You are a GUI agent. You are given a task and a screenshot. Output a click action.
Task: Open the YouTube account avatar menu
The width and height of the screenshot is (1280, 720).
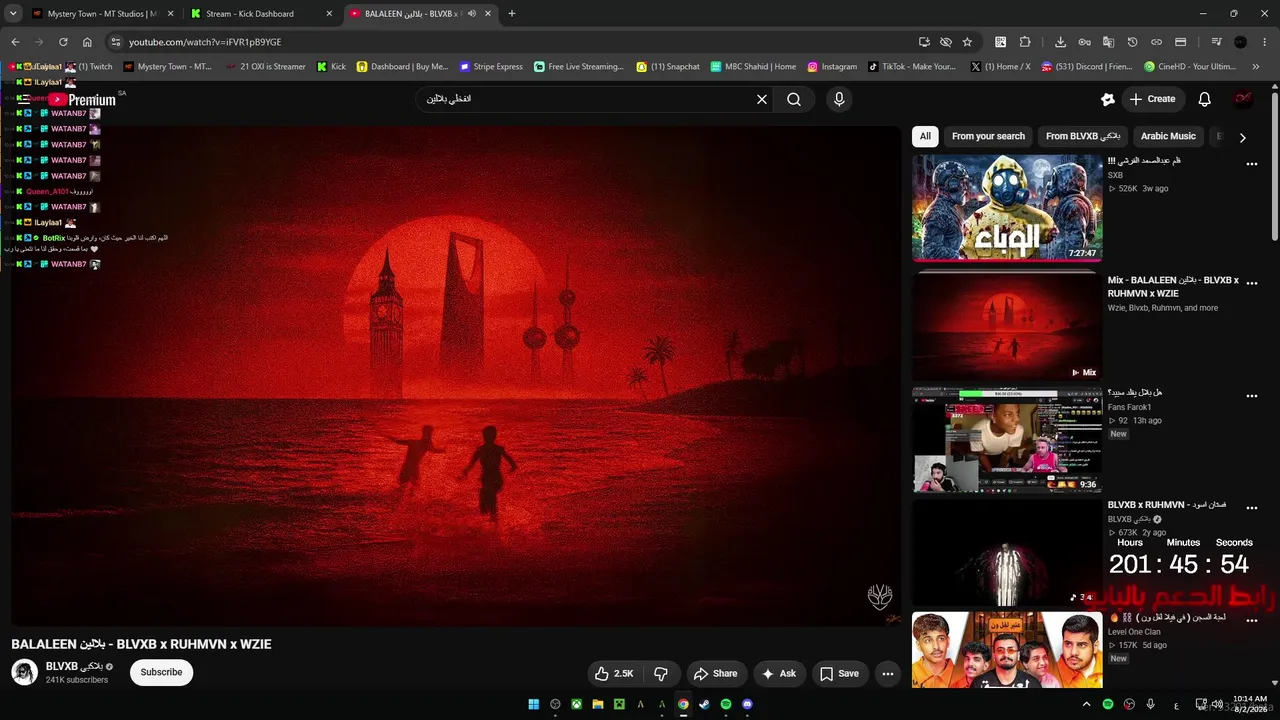pyautogui.click(x=1243, y=99)
